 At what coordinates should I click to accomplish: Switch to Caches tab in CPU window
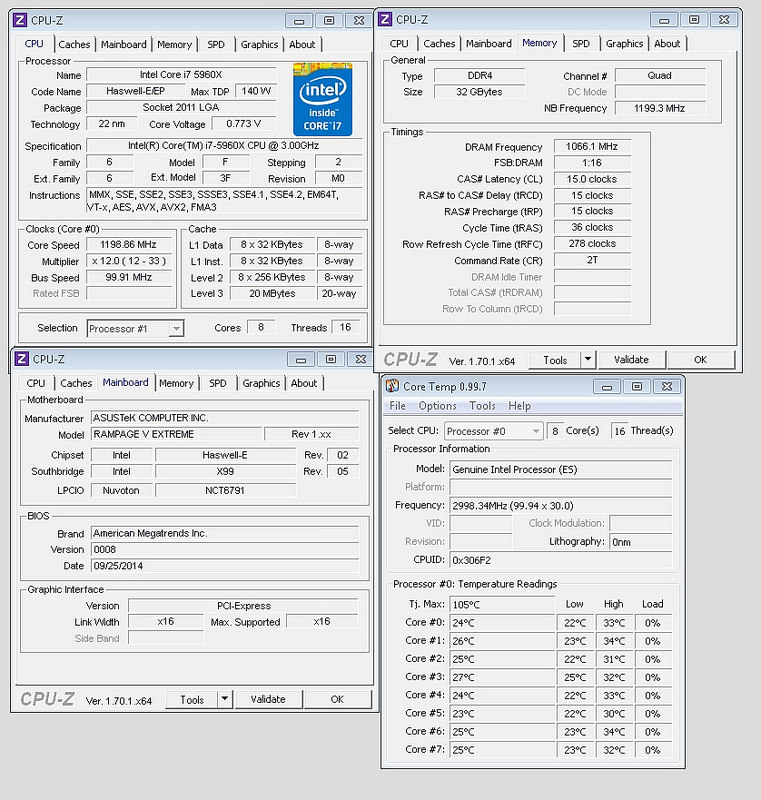(74, 44)
